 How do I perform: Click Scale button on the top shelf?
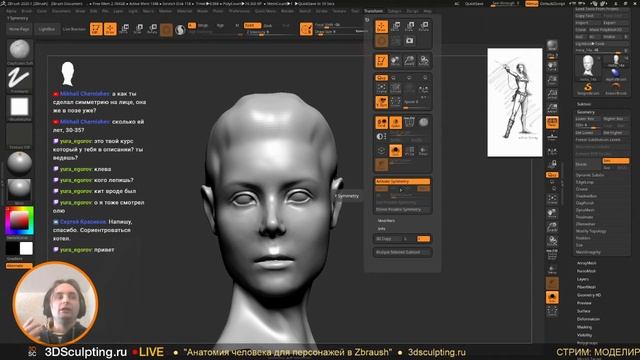point(138,29)
